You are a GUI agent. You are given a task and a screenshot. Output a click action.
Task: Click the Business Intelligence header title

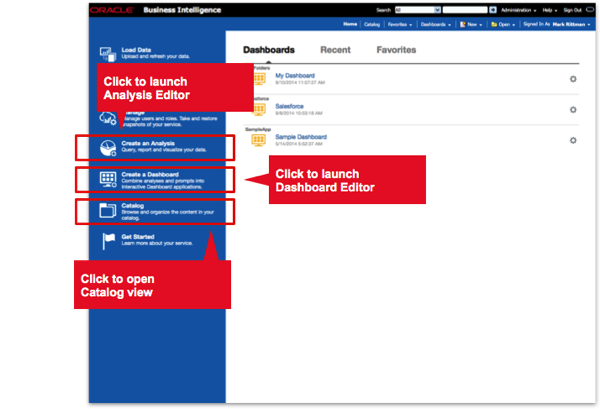(182, 10)
